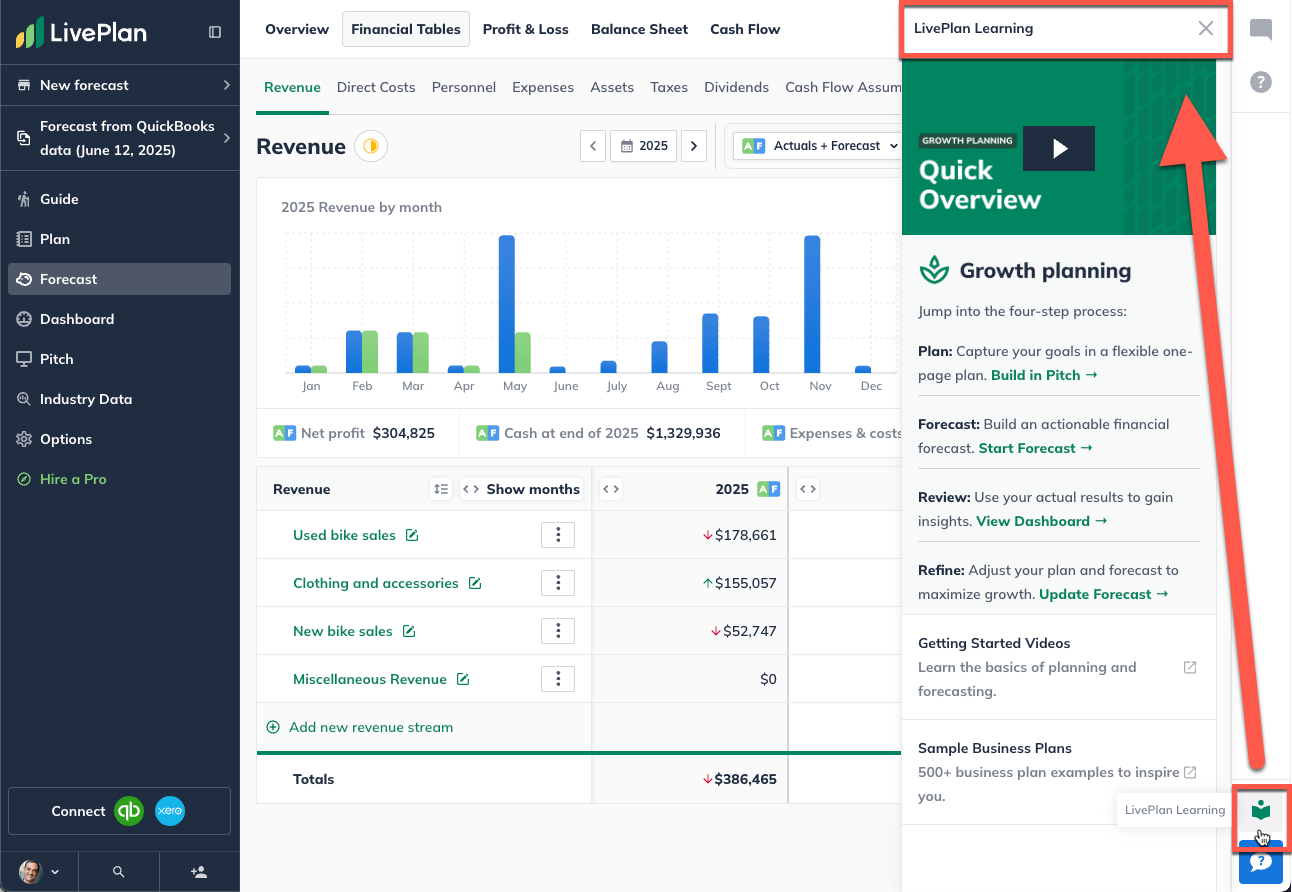
Task: Open the comments speech bubble icon
Action: 1261,30
